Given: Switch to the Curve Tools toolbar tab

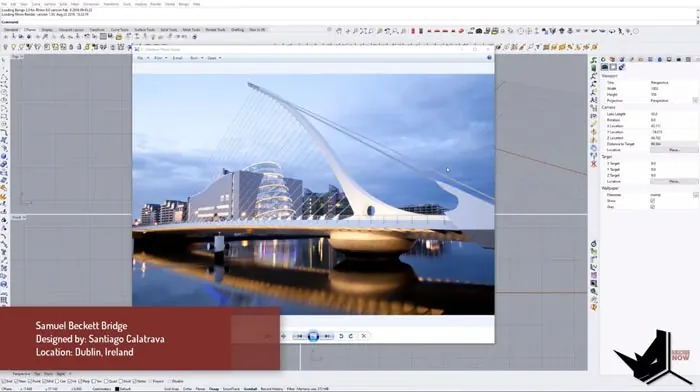Looking at the screenshot, I should 120,29.
